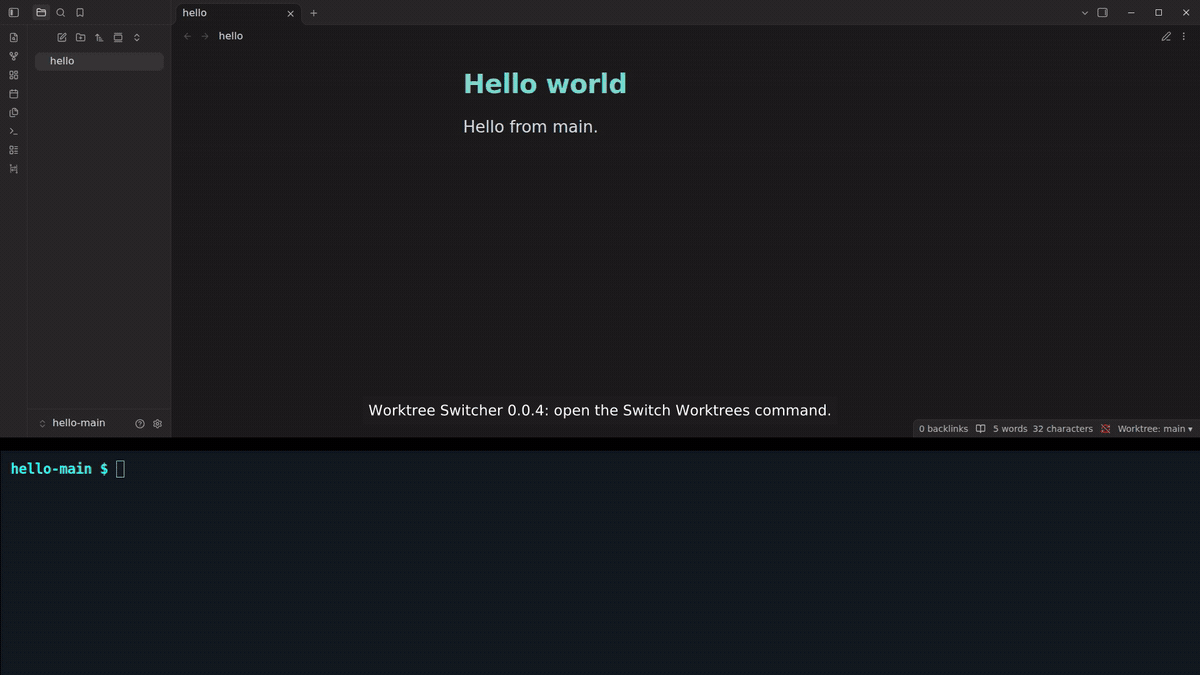This screenshot has height=675, width=1200.
Task: Open the Search pane icon
Action: coord(61,13)
